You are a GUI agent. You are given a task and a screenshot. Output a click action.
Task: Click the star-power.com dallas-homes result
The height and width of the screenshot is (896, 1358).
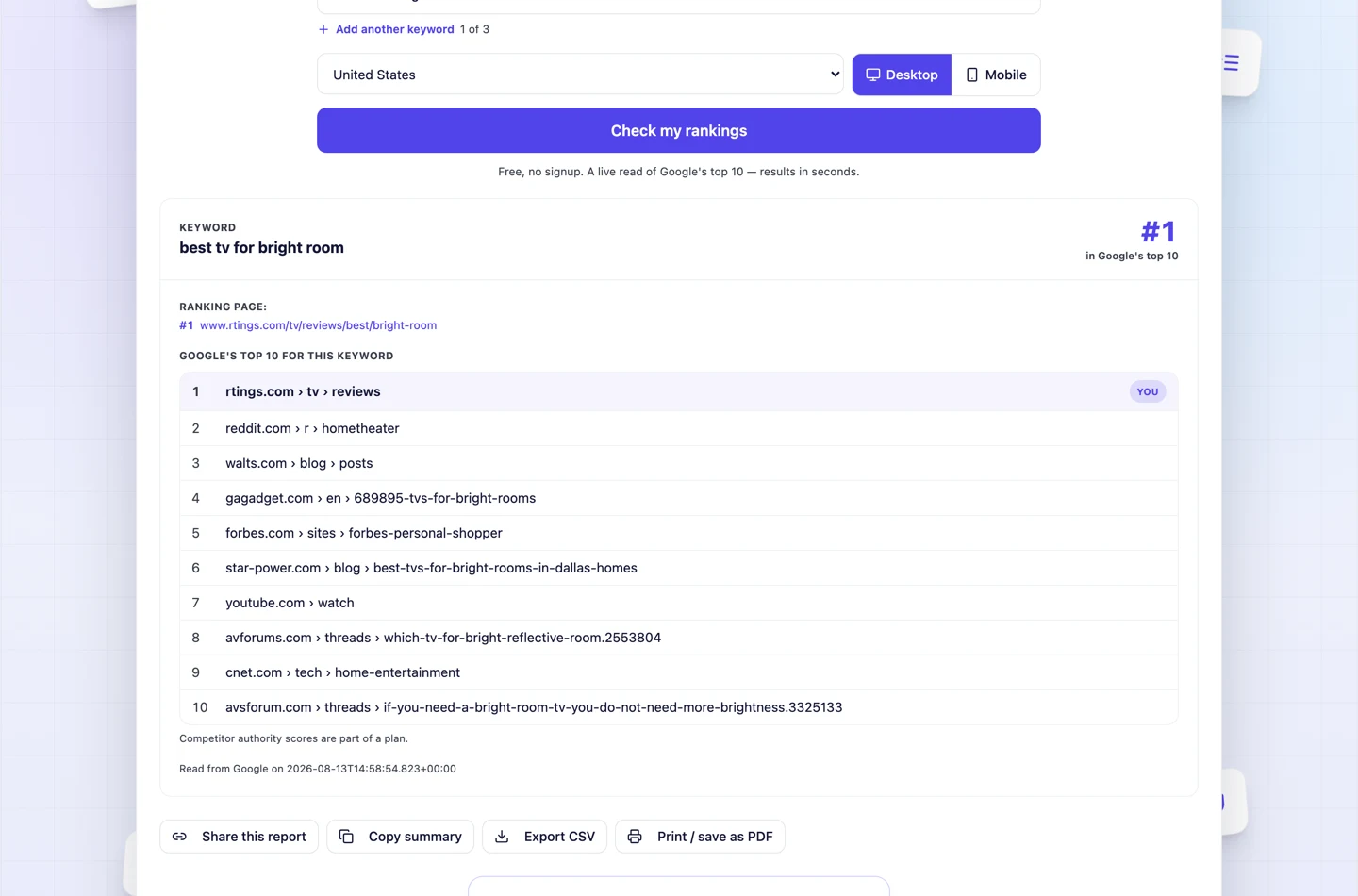coord(679,568)
